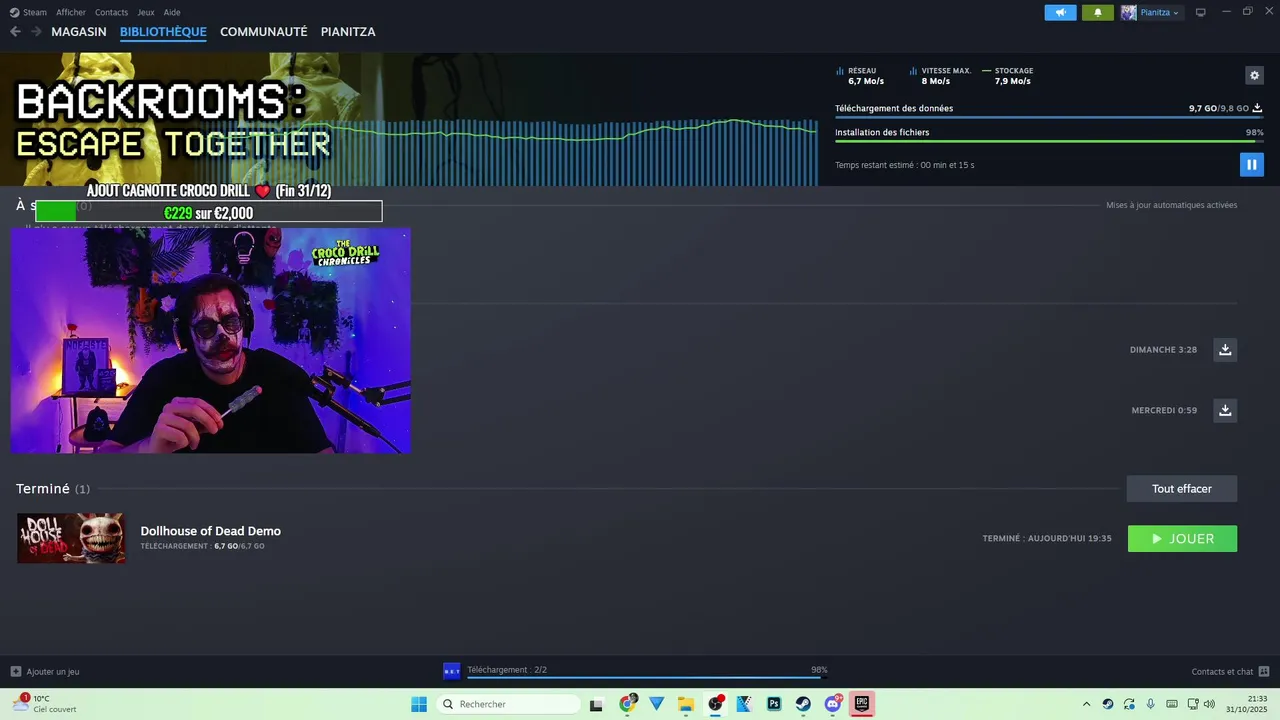Open Discord from the taskbar
This screenshot has height=720, width=1280.
pos(833,704)
